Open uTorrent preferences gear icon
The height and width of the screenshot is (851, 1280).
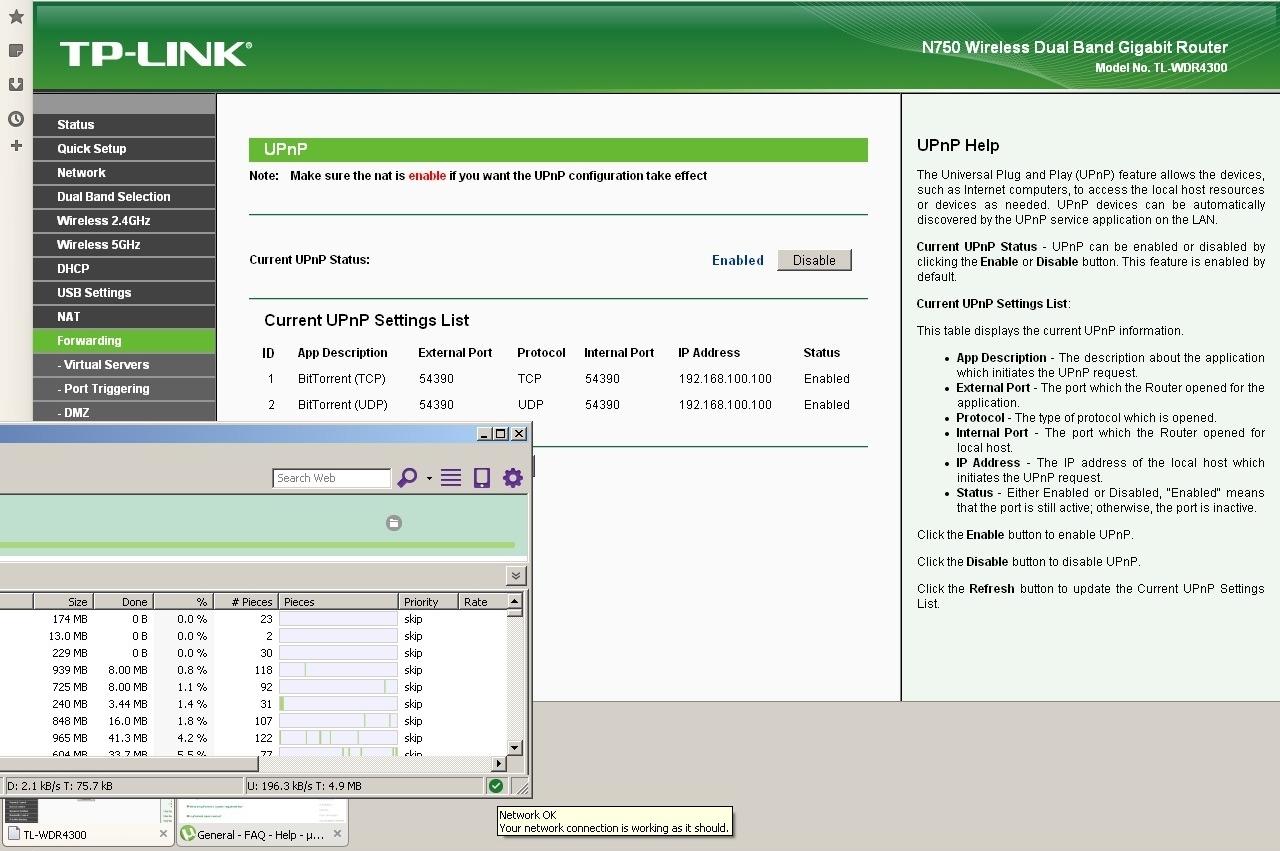click(513, 478)
